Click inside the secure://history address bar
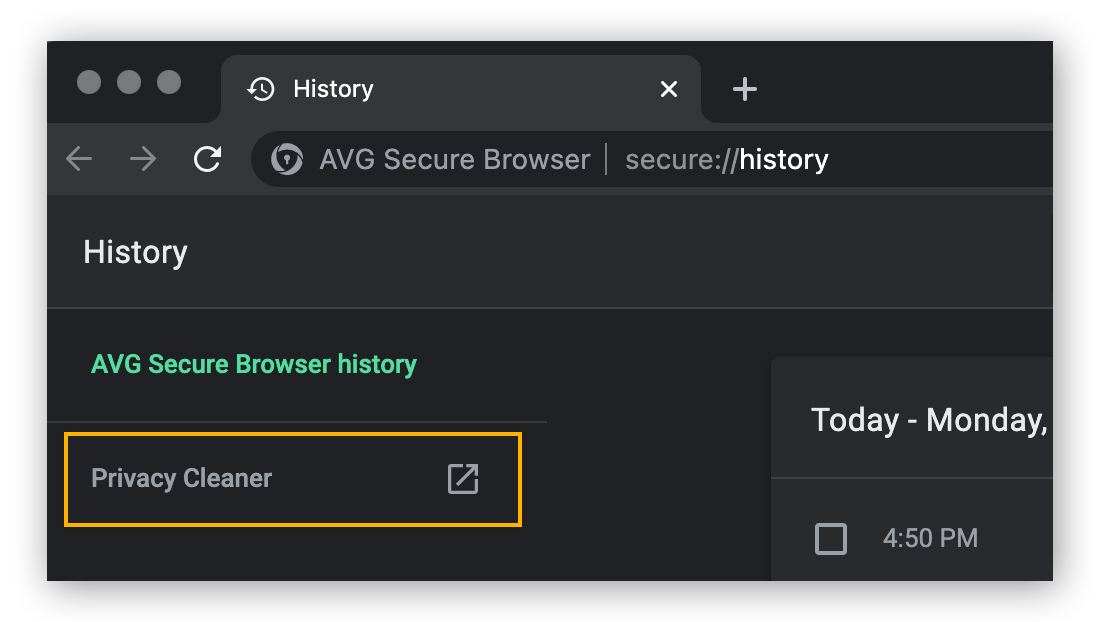 [727, 159]
